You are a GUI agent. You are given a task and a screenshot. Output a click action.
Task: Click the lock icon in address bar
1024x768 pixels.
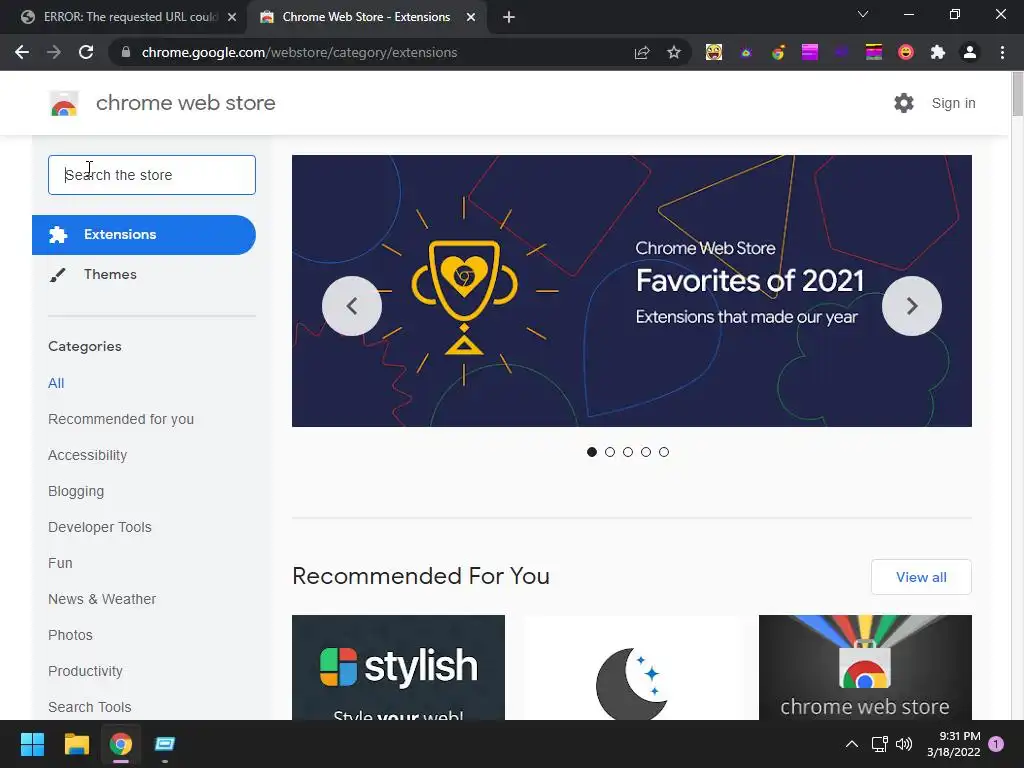(126, 52)
